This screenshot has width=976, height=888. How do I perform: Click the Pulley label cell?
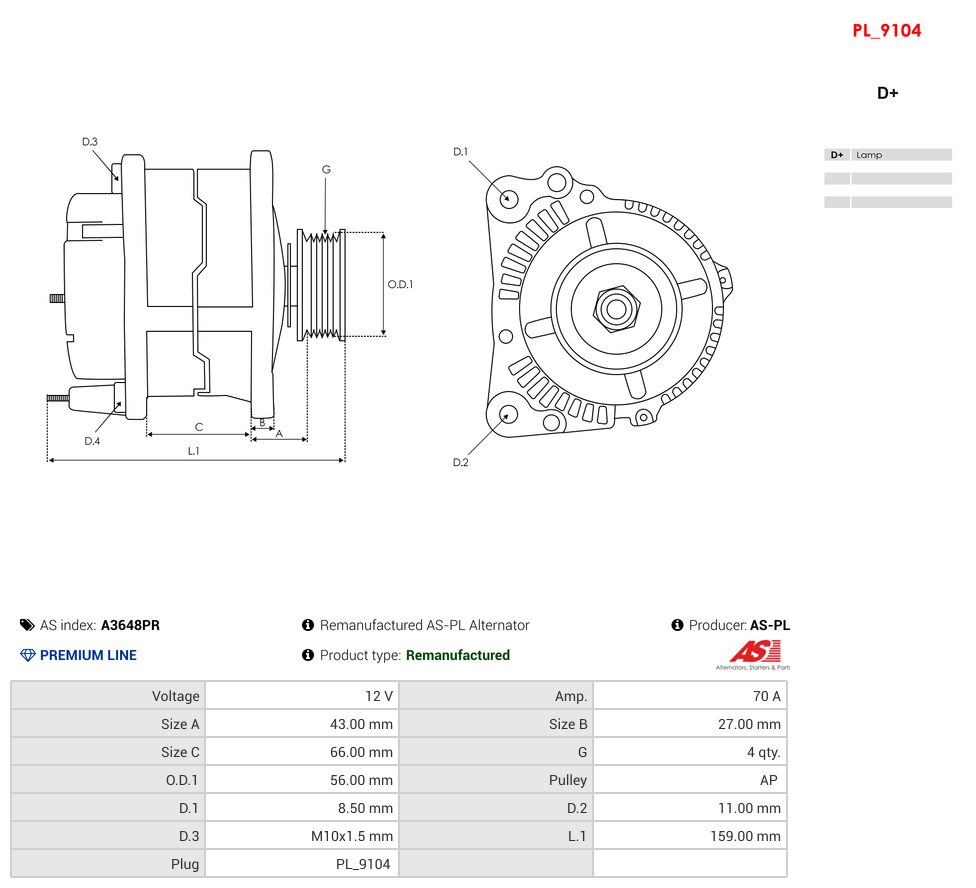tap(496, 780)
